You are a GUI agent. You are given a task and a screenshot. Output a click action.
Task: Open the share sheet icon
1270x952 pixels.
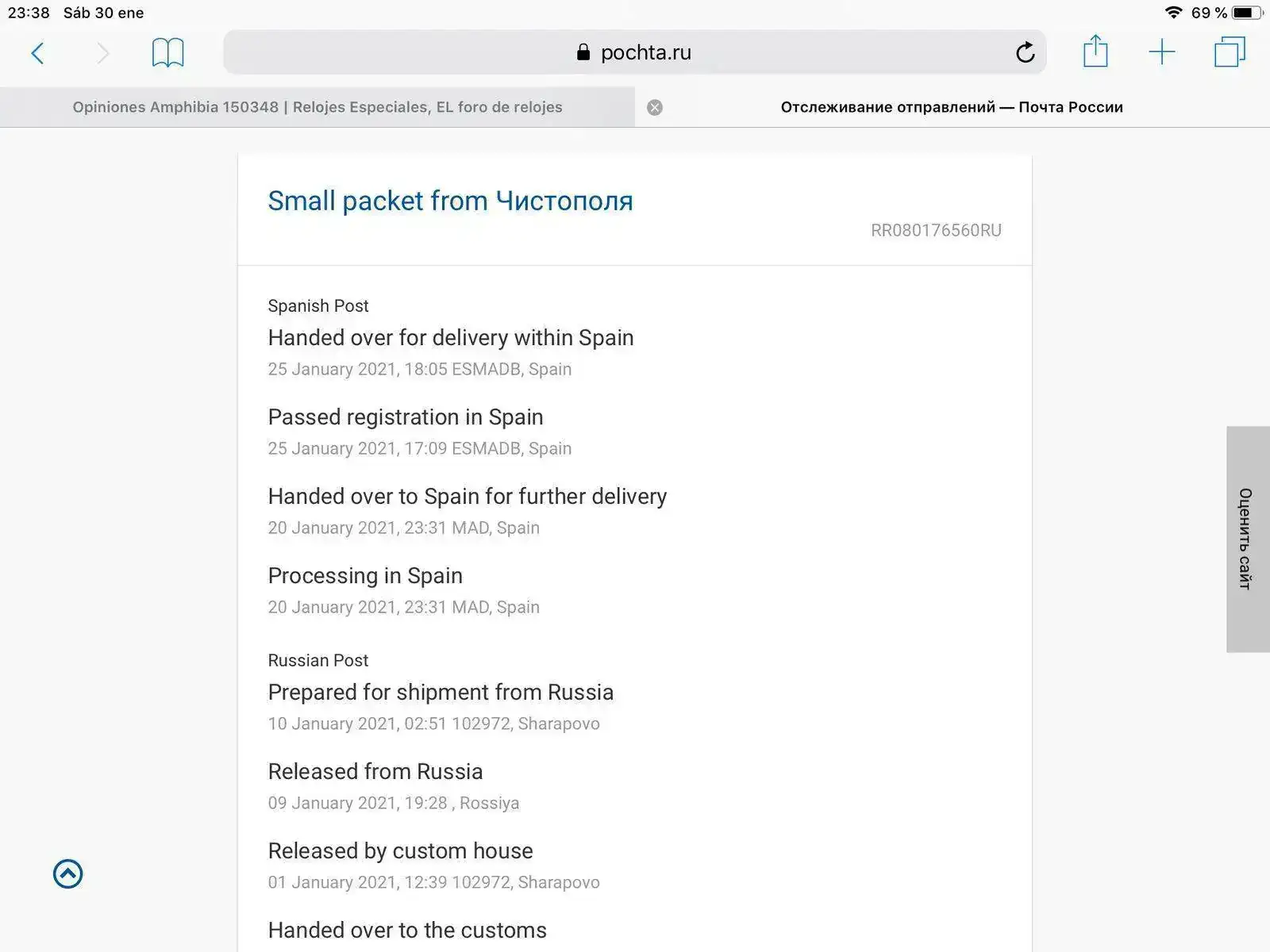(x=1095, y=51)
